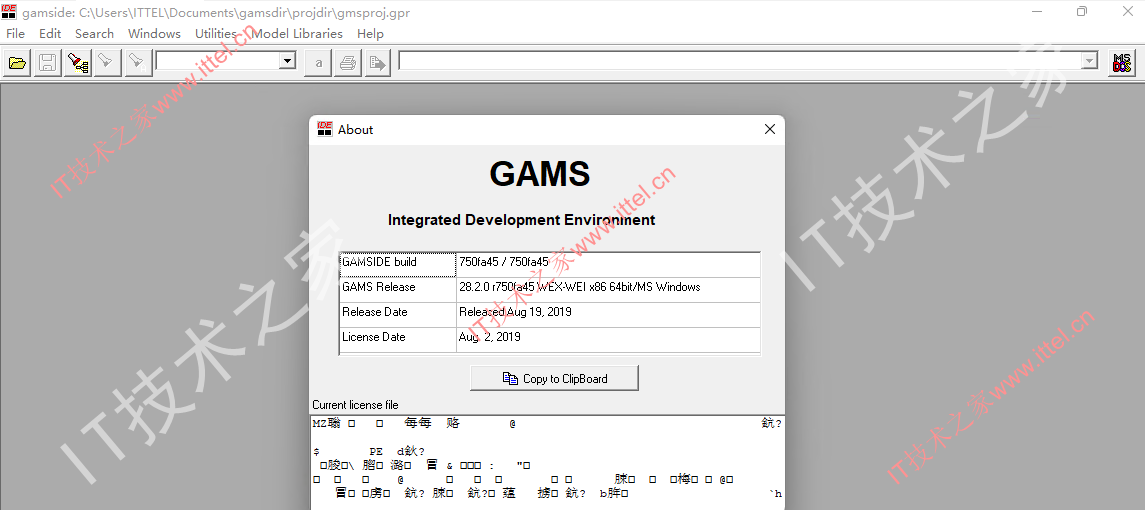Select the License Date label cell
Image resolution: width=1145 pixels, height=510 pixels.
tap(398, 339)
